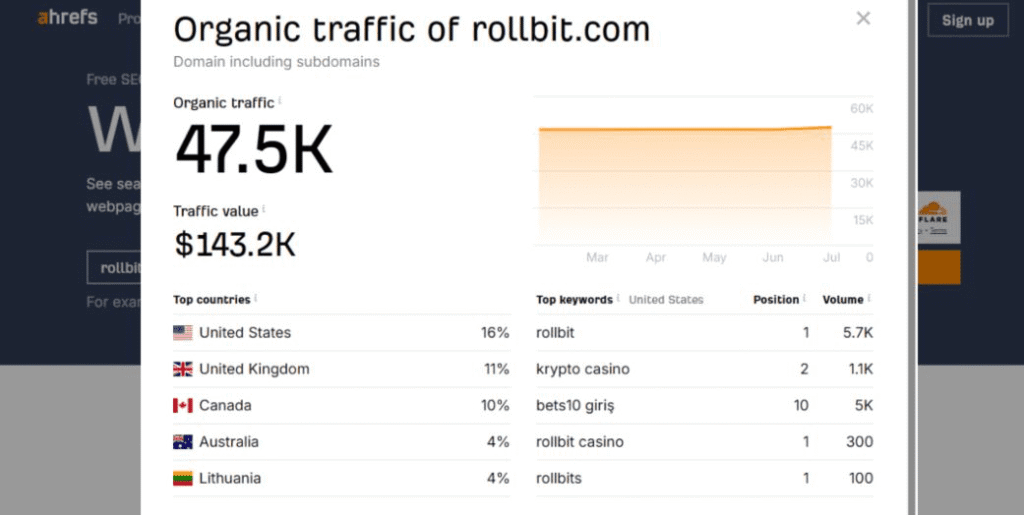Click the info icon beside Organic traffic
Viewport: 1024px width, 515px height.
pos(280,101)
